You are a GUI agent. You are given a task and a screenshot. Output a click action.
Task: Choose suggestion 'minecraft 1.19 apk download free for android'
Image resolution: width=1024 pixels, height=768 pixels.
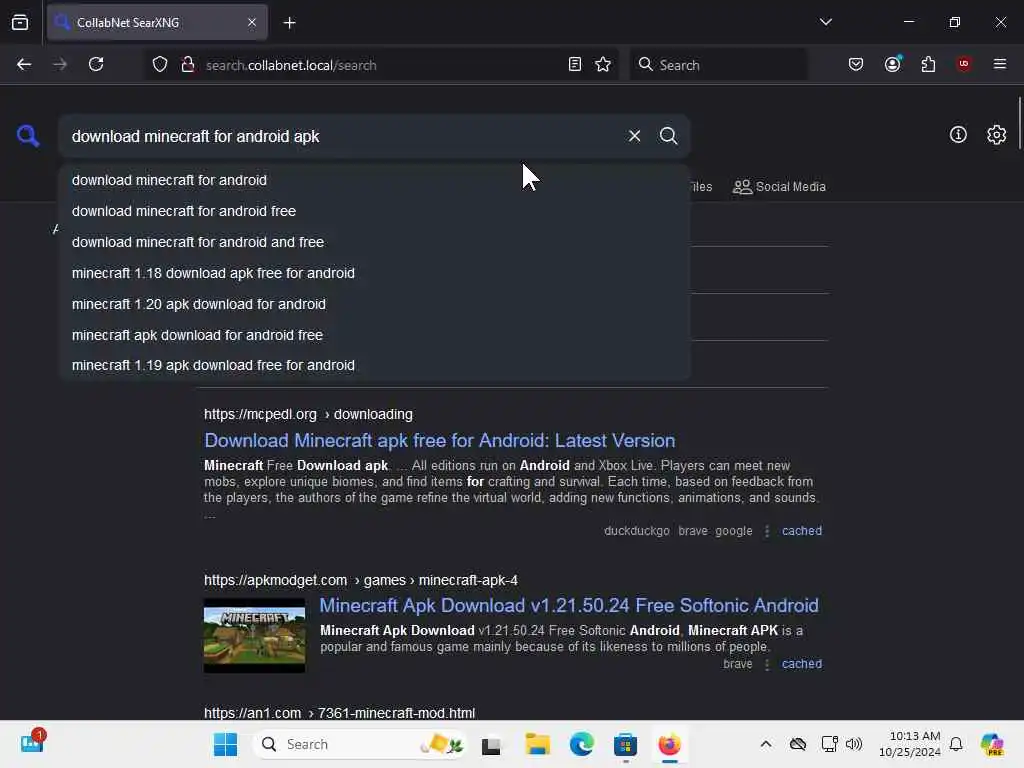click(374, 365)
